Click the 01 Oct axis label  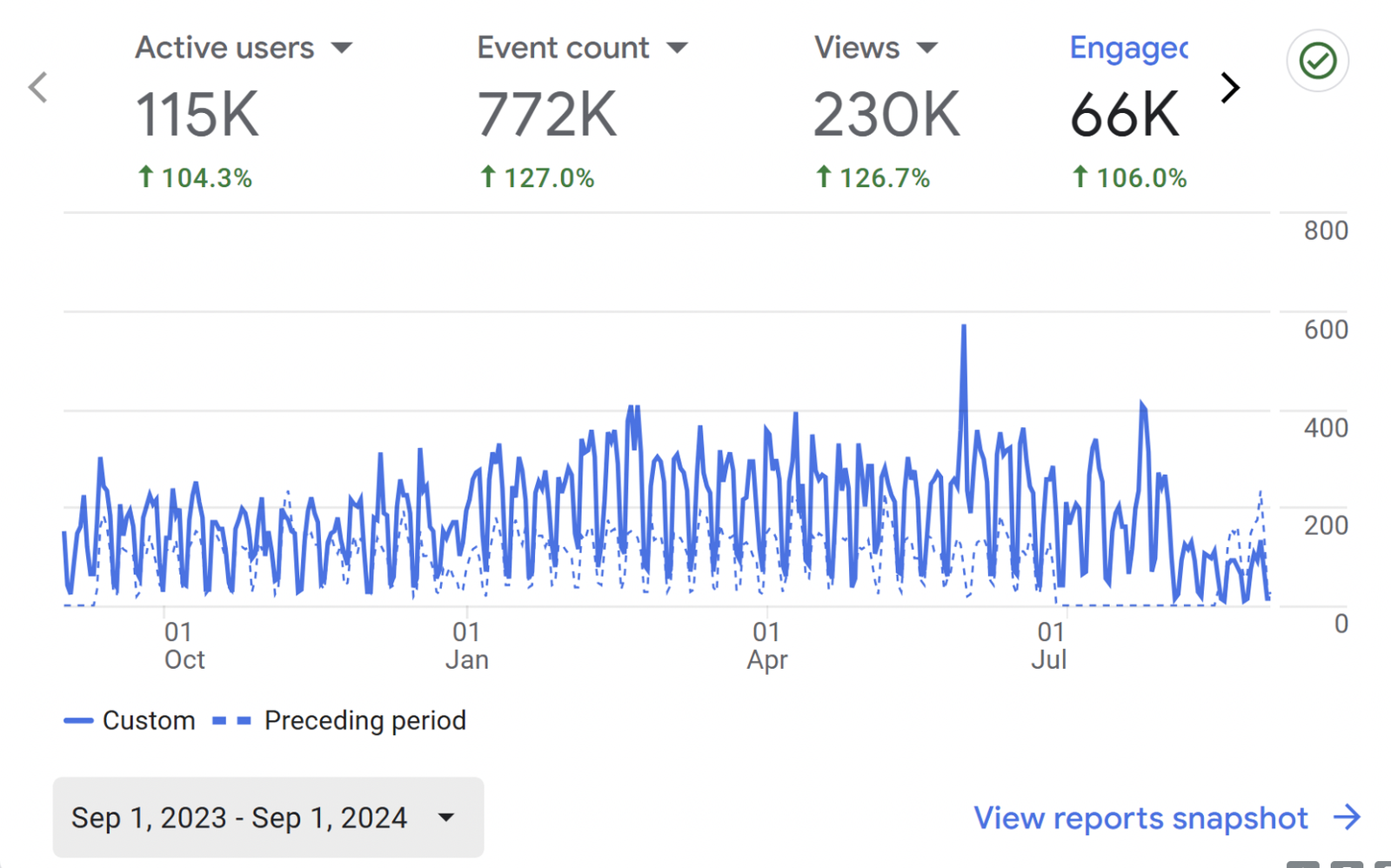pos(184,645)
